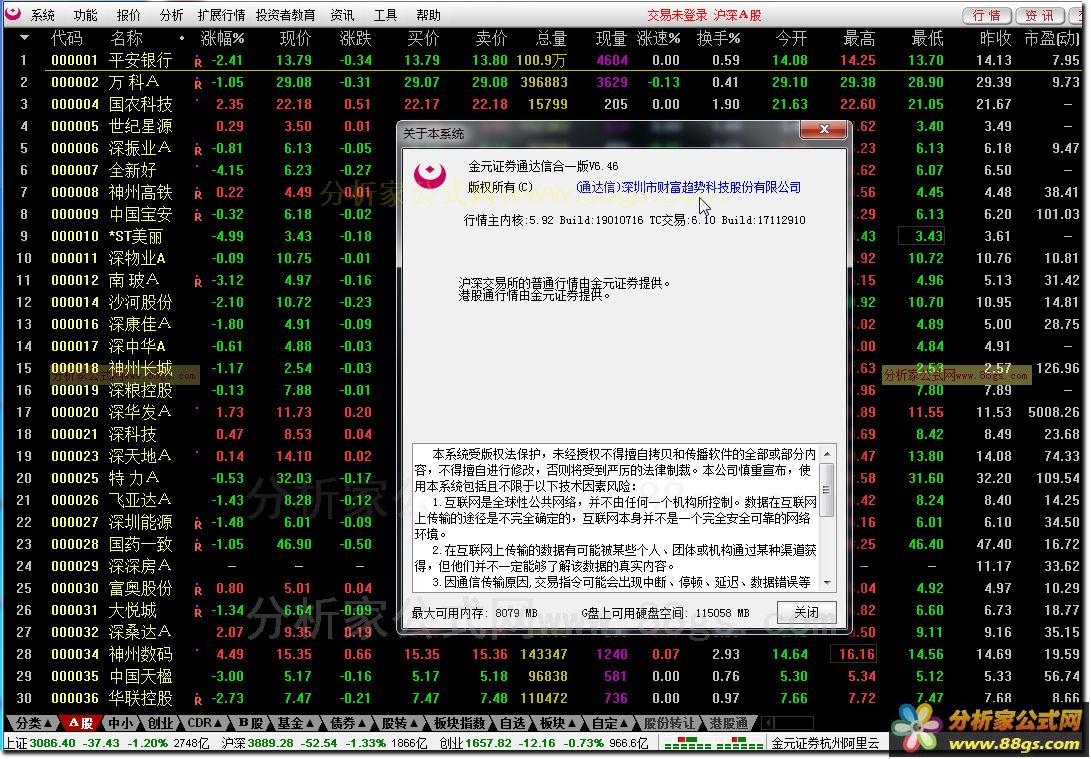
Task: Close the 关于本系统 dialog with X
Action: [825, 129]
